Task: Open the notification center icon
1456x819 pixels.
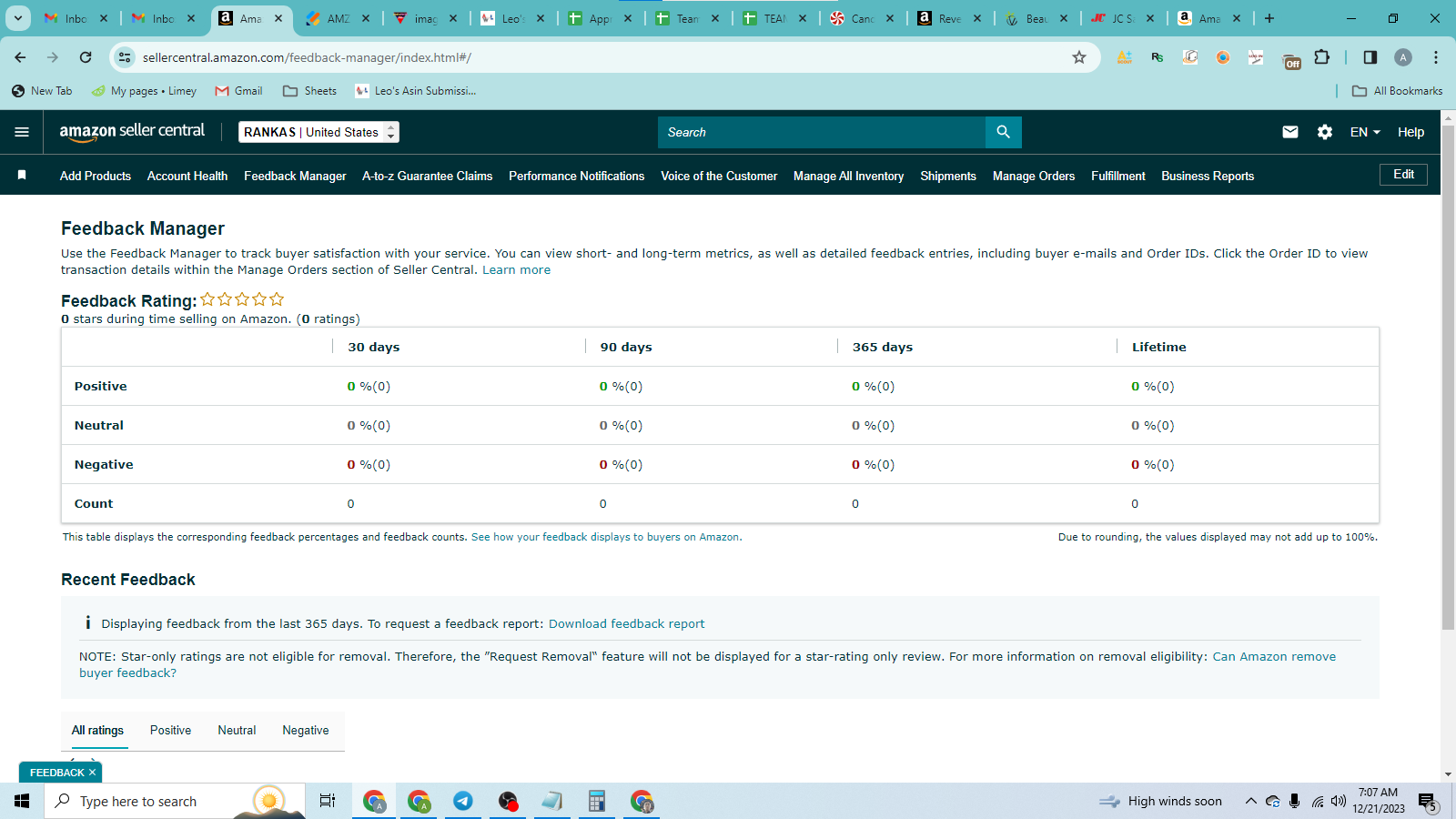Action: [1428, 802]
